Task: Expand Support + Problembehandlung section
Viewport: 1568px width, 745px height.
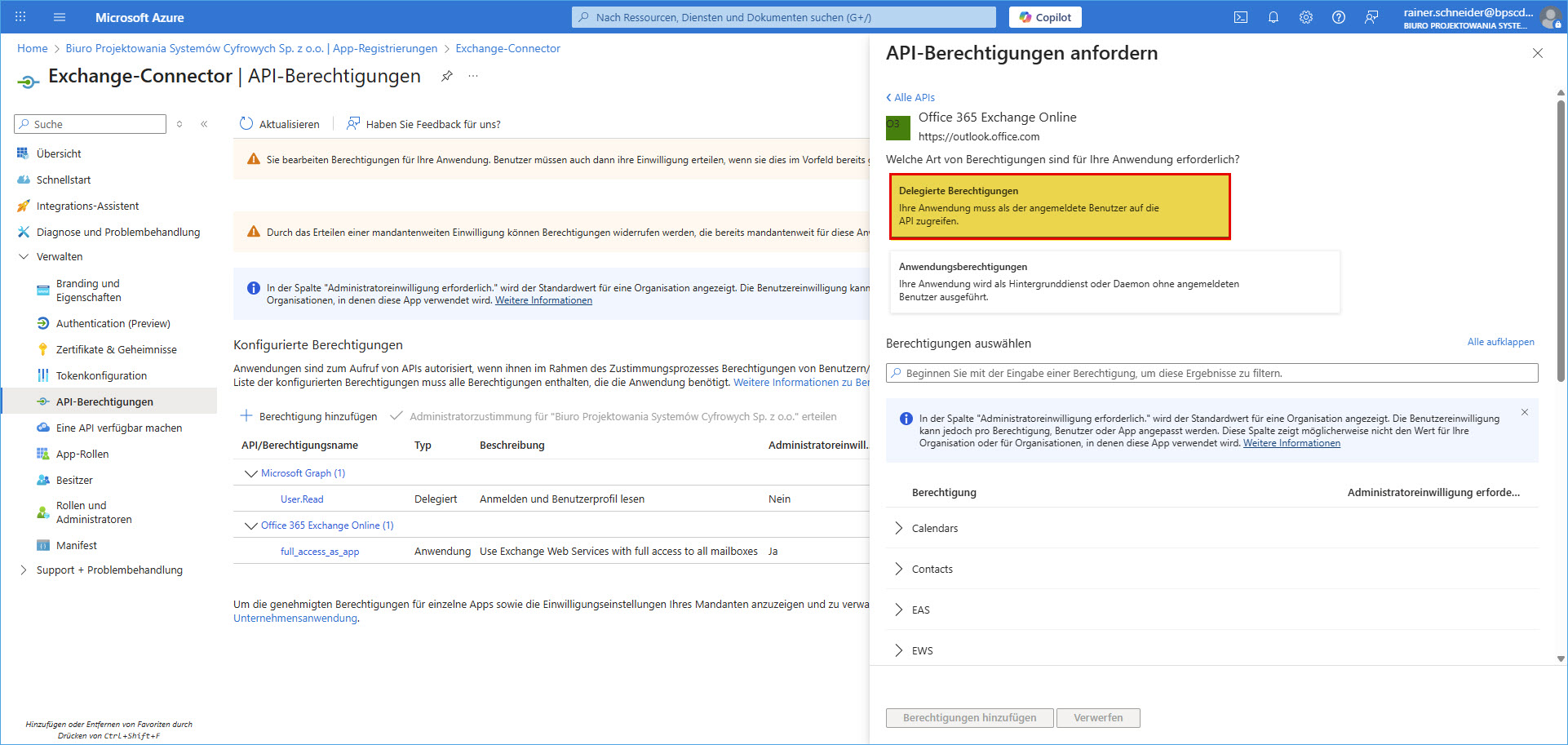Action: (23, 570)
